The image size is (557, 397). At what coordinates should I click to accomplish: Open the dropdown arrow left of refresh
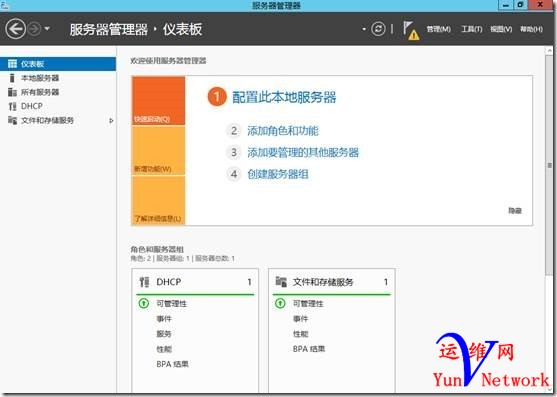coord(364,29)
